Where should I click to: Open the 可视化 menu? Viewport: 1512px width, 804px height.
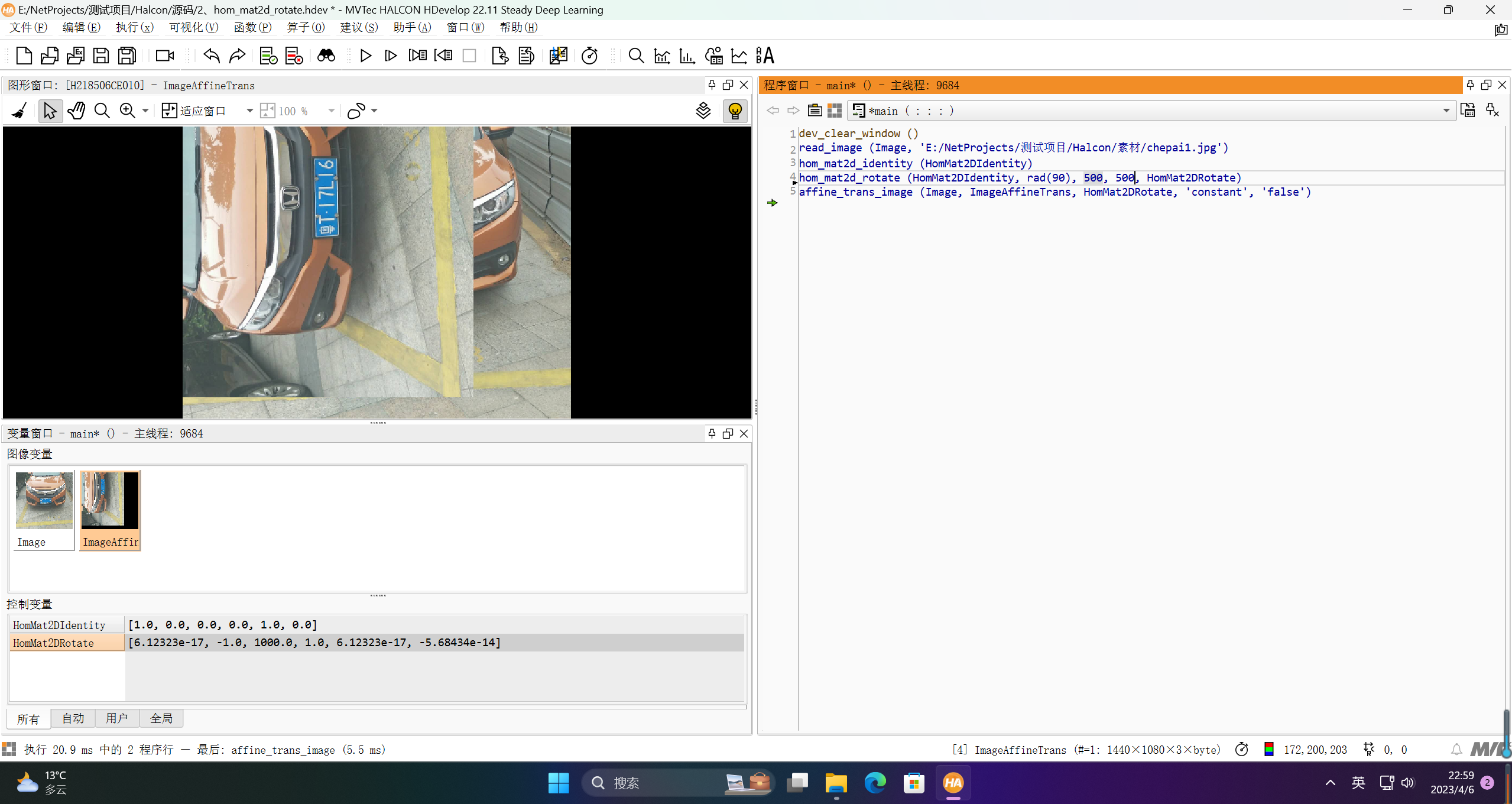(x=193, y=27)
